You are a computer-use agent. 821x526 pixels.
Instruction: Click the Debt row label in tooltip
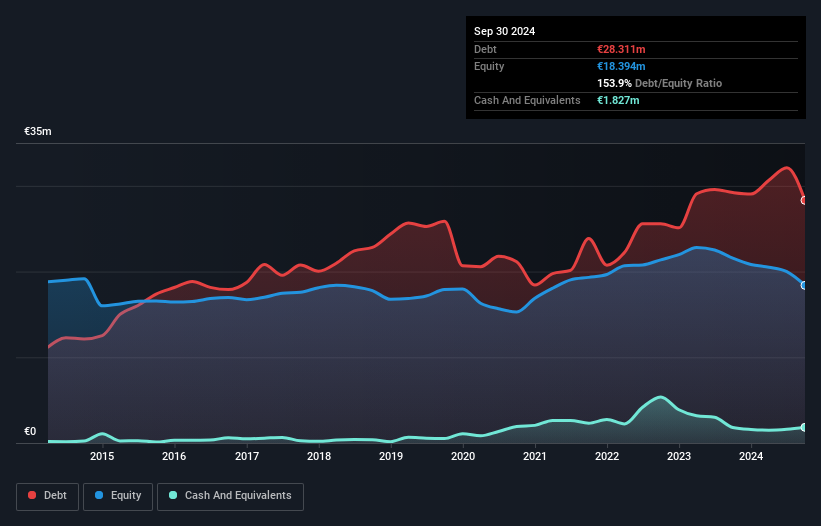tap(485, 49)
